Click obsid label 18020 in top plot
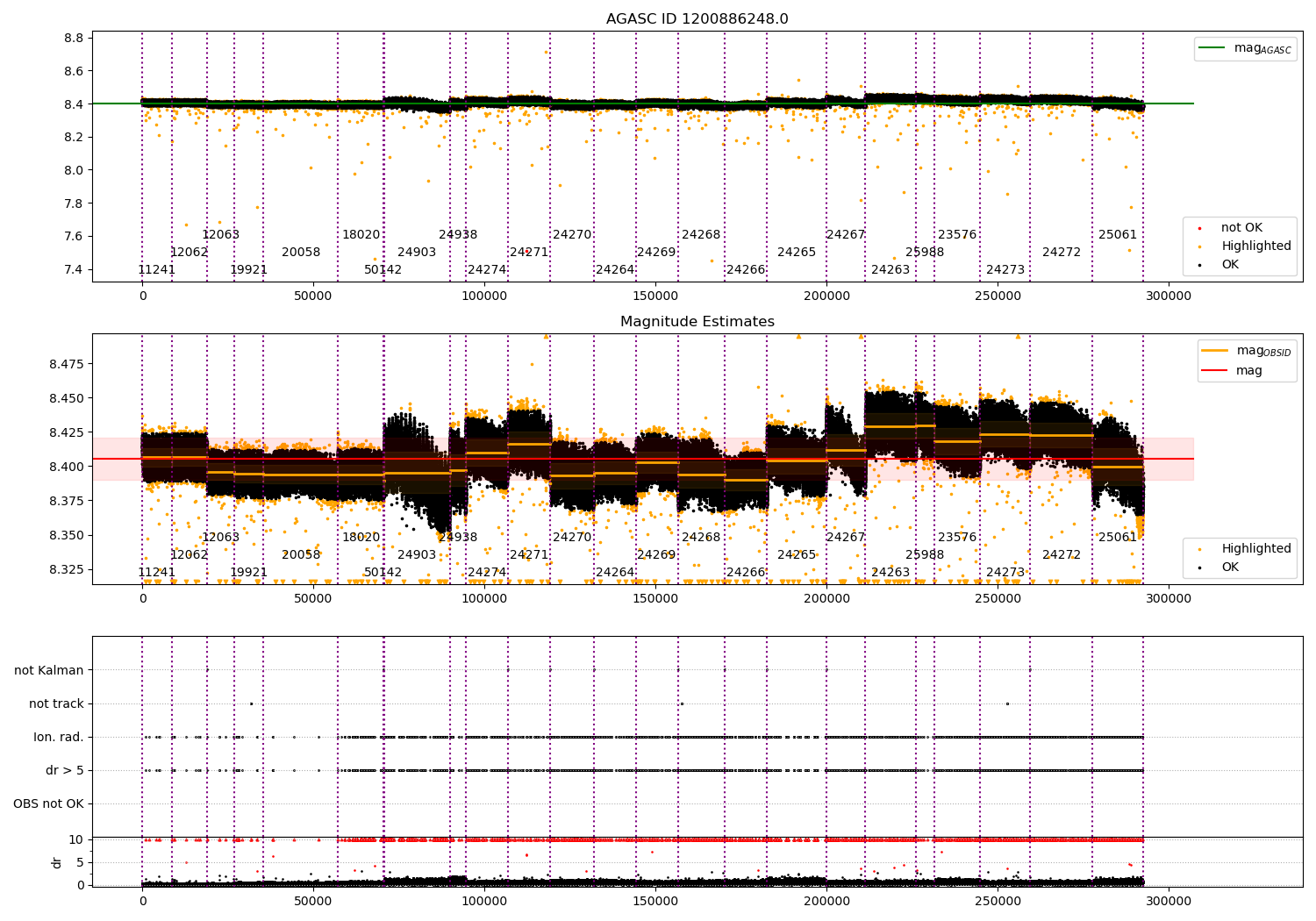Viewport: 1316px width, 921px height. point(361,234)
